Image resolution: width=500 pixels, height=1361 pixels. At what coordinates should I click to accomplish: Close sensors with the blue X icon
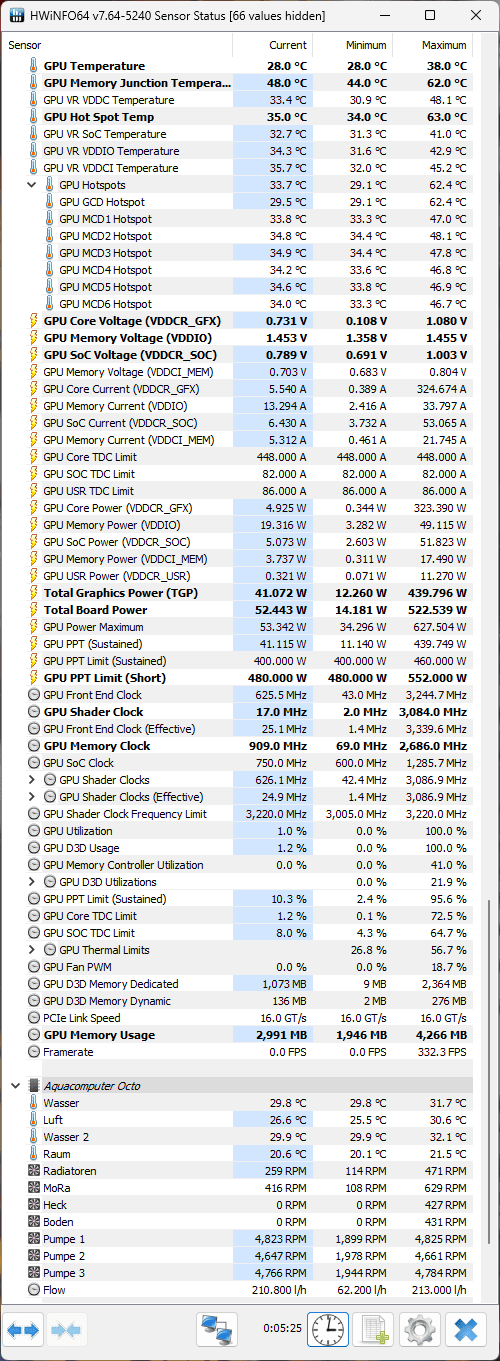click(465, 1330)
